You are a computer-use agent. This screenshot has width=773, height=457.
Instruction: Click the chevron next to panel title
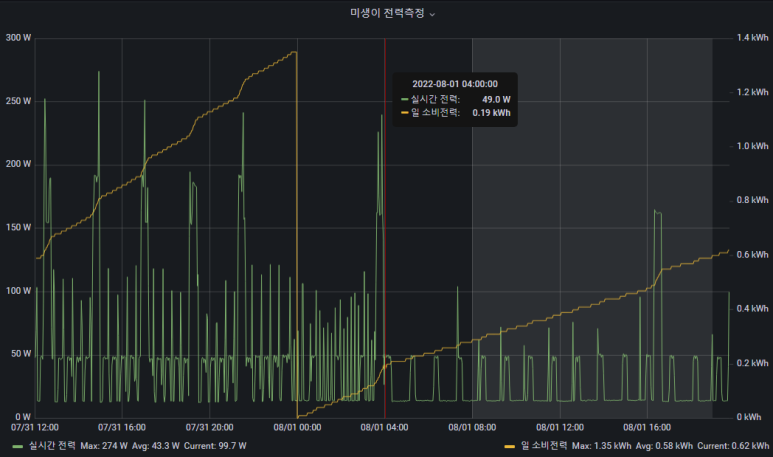(432, 15)
